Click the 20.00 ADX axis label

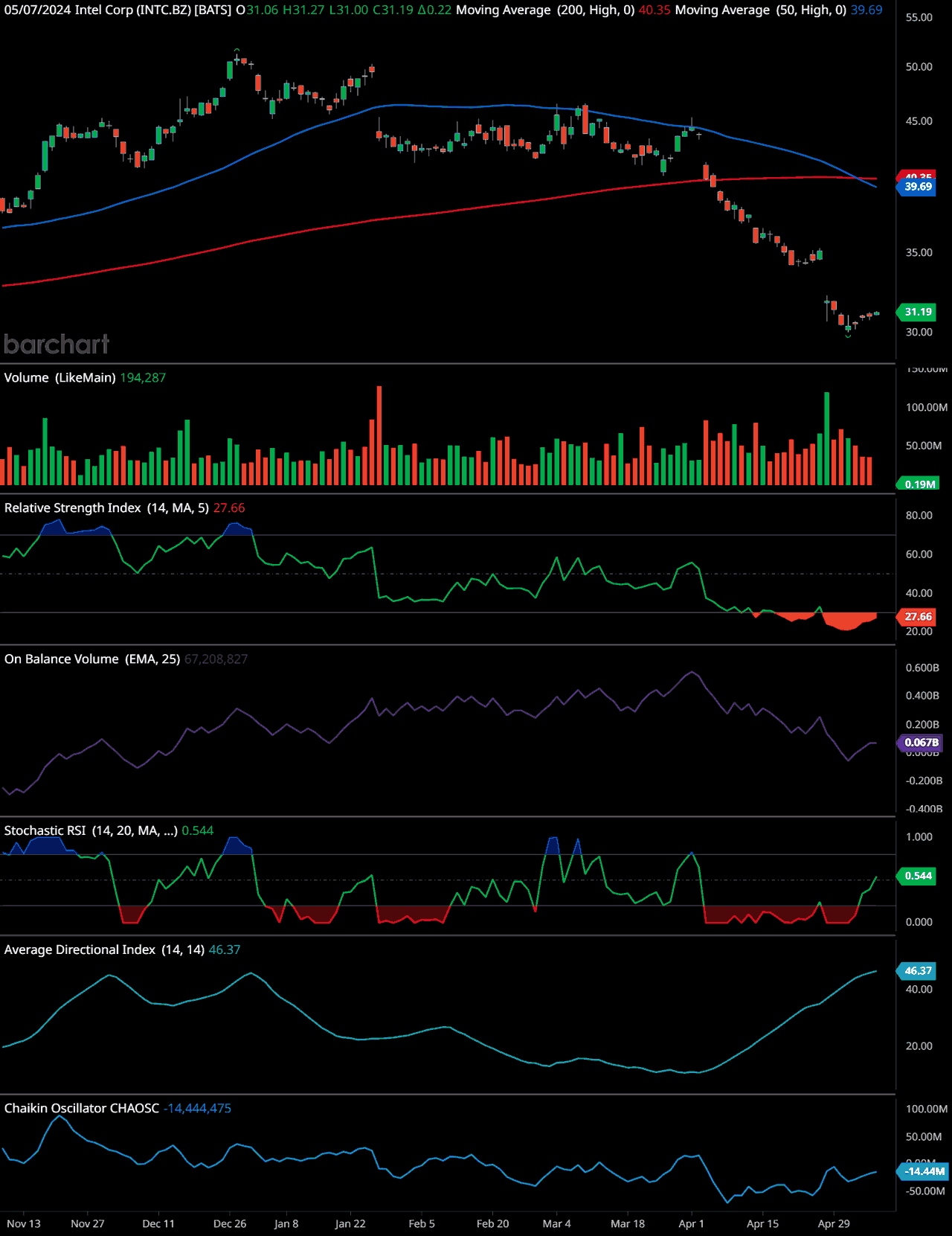919,1046
